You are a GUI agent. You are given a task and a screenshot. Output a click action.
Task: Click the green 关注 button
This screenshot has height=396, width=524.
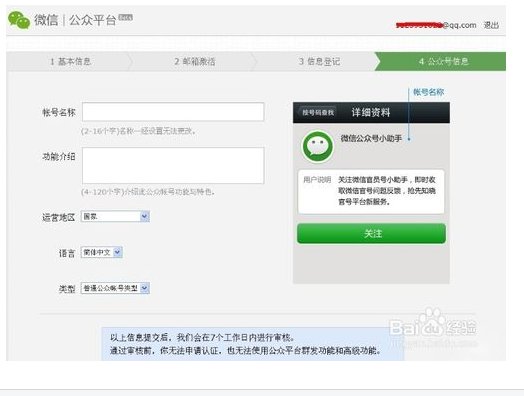[371, 233]
